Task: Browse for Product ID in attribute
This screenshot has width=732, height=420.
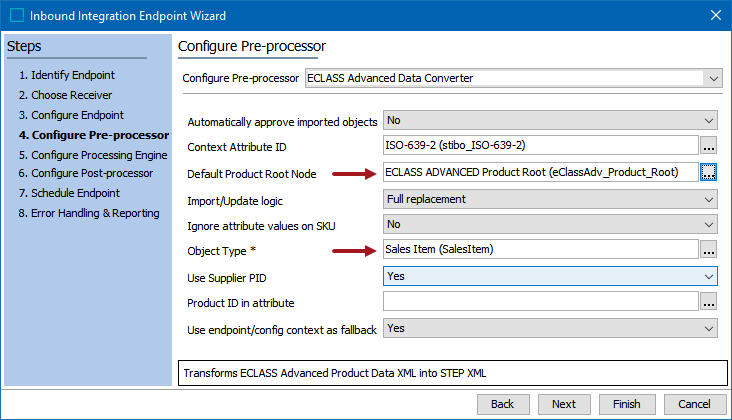Action: [x=709, y=301]
